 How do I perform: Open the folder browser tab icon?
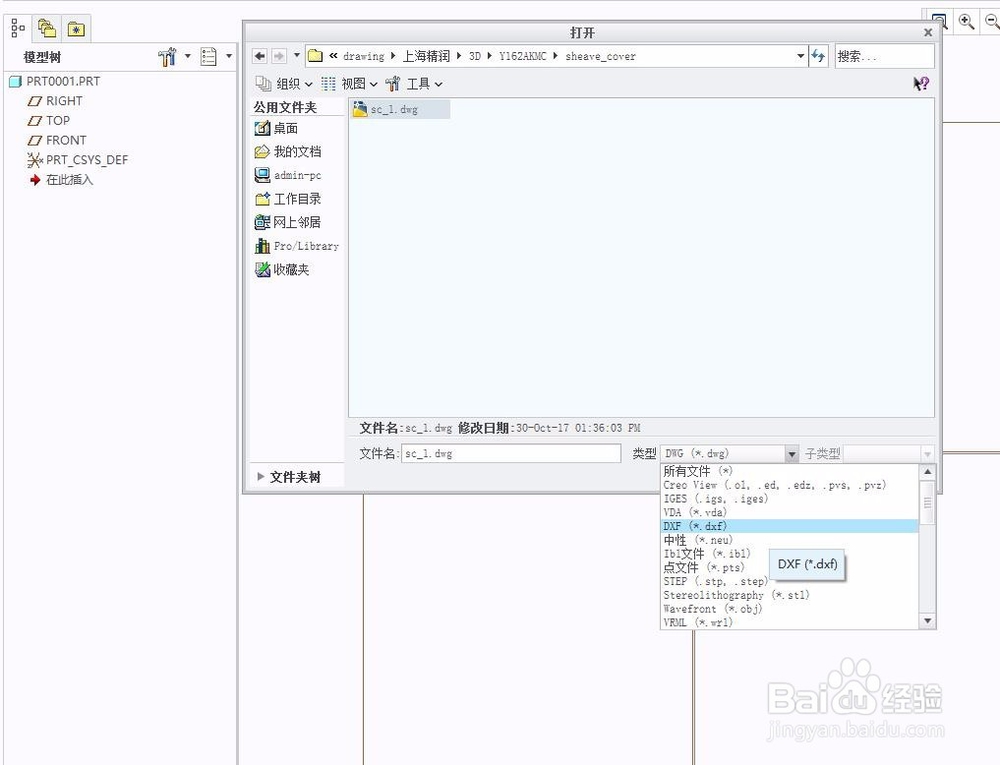click(47, 29)
